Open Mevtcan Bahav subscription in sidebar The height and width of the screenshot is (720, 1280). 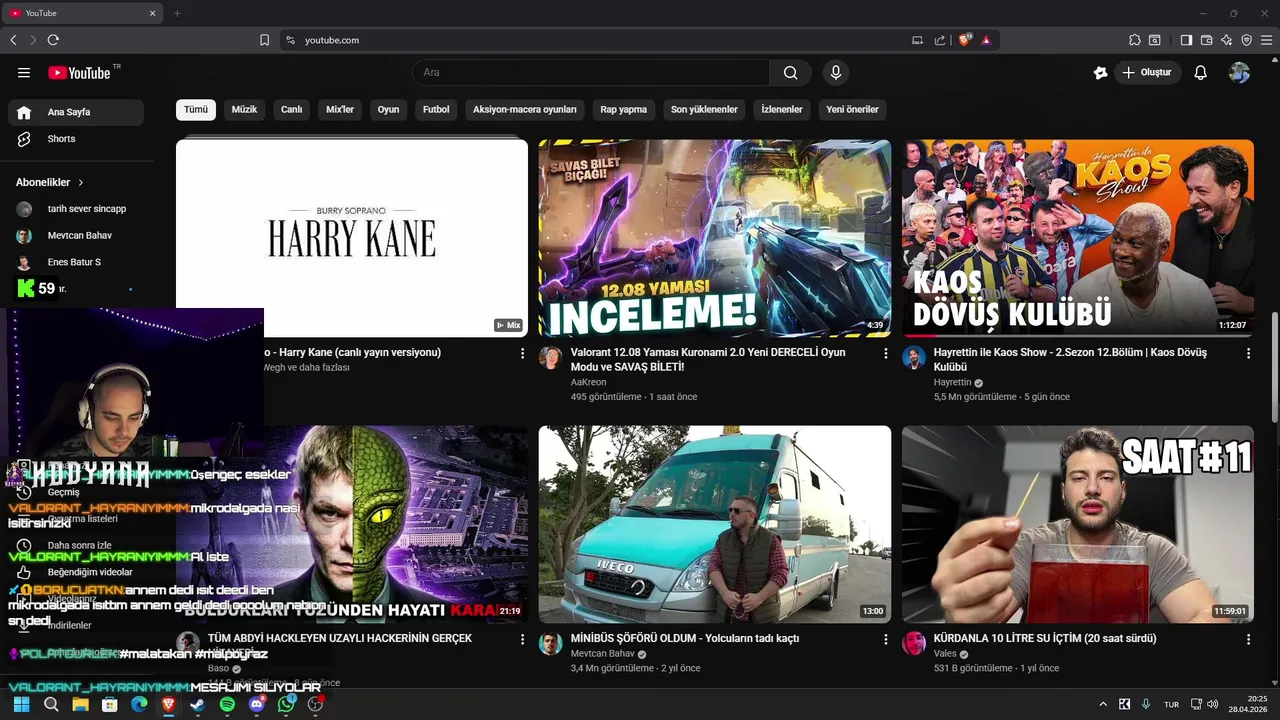pos(76,236)
